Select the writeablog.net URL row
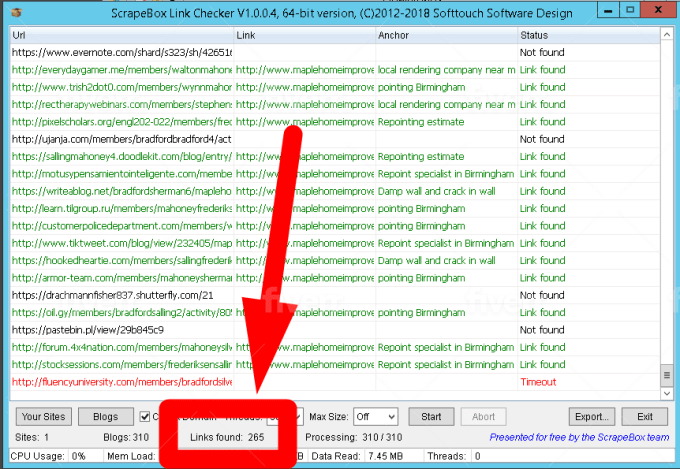Viewport: 680px width, 469px height. 335,191
